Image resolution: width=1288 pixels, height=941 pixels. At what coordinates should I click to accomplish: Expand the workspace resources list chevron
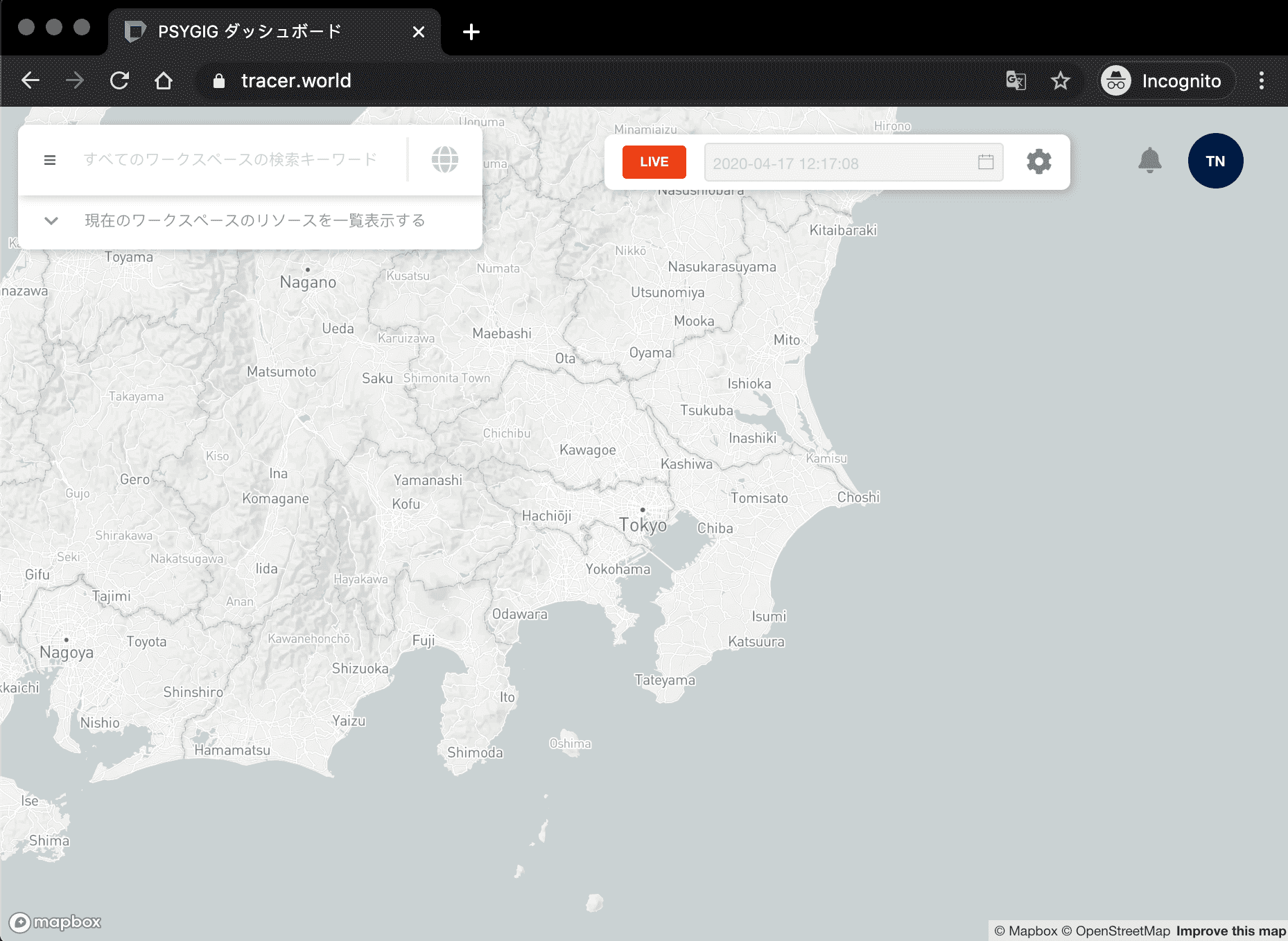coord(51,221)
